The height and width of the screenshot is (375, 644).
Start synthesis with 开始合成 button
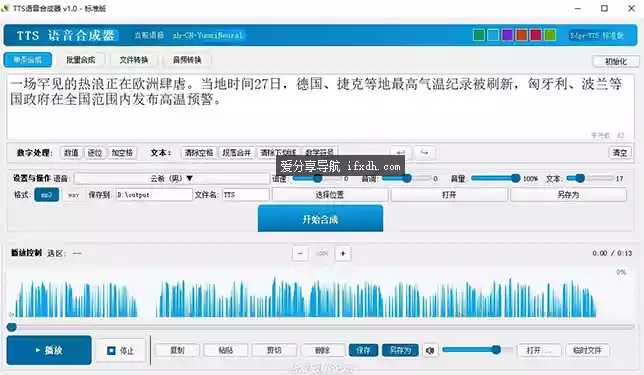point(320,219)
